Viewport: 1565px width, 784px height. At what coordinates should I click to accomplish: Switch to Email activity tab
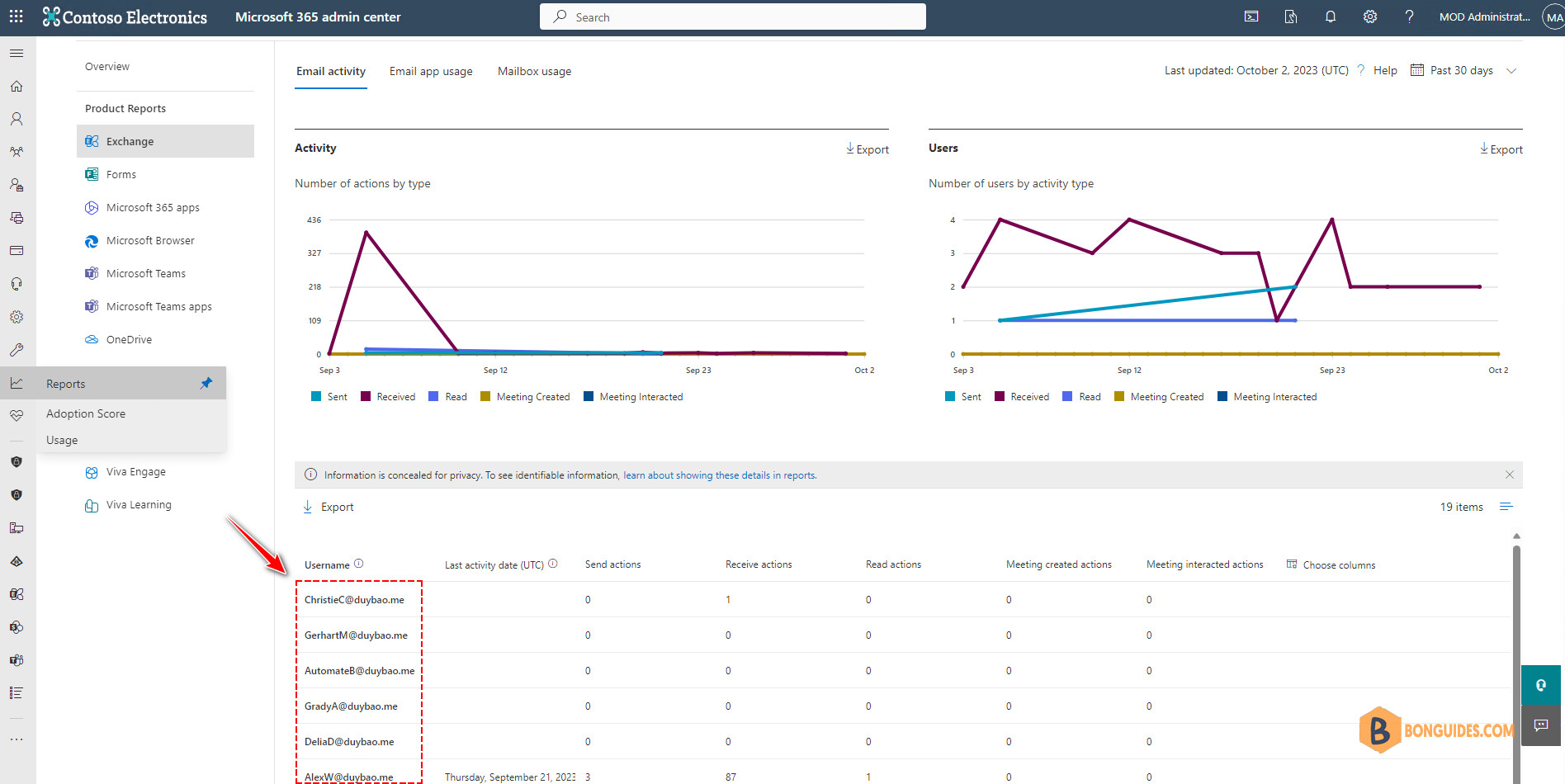coord(331,72)
